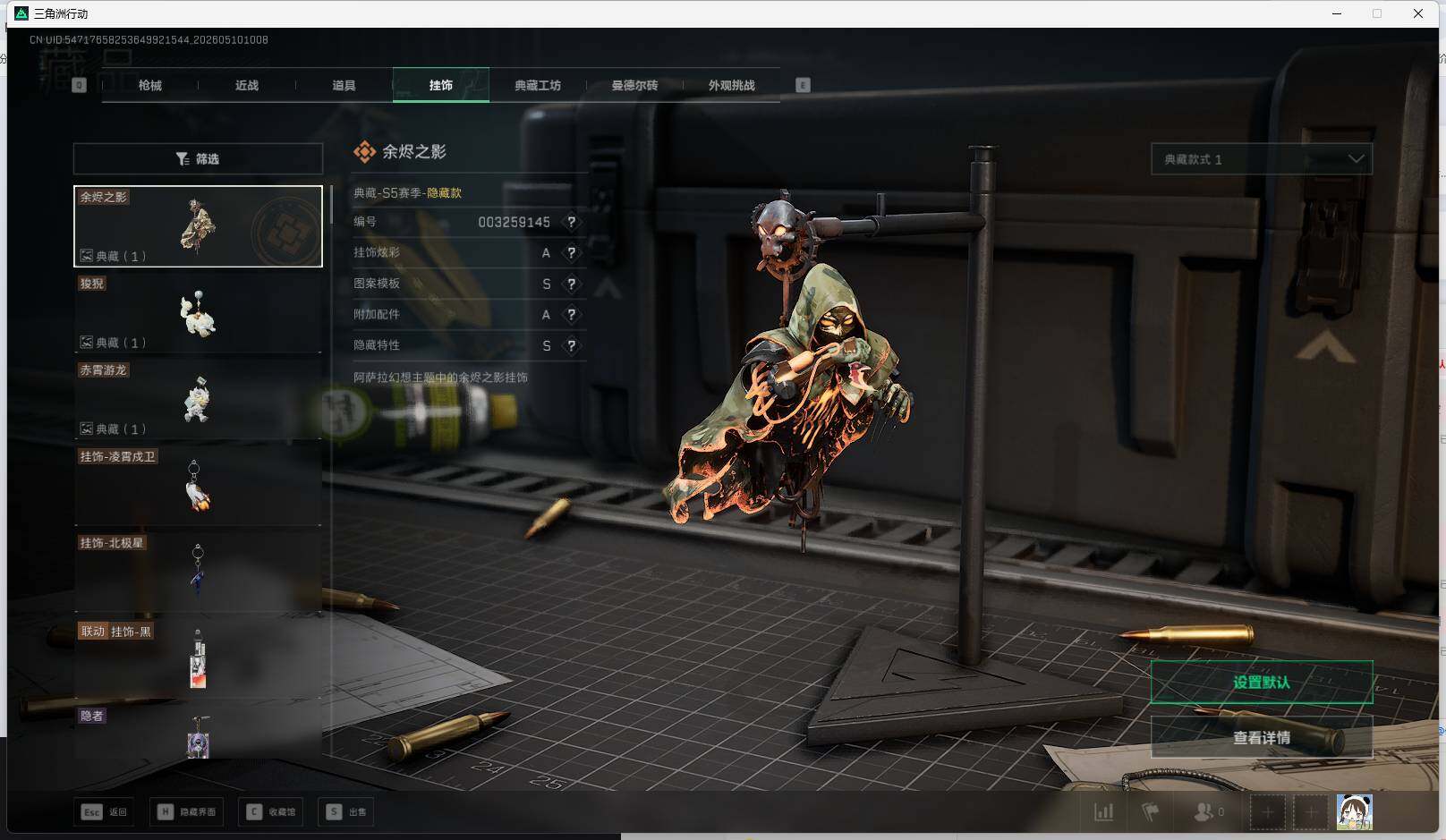Select the 挂饰-凌霄戍卫 charm item
This screenshot has width=1446, height=840.
(198, 486)
